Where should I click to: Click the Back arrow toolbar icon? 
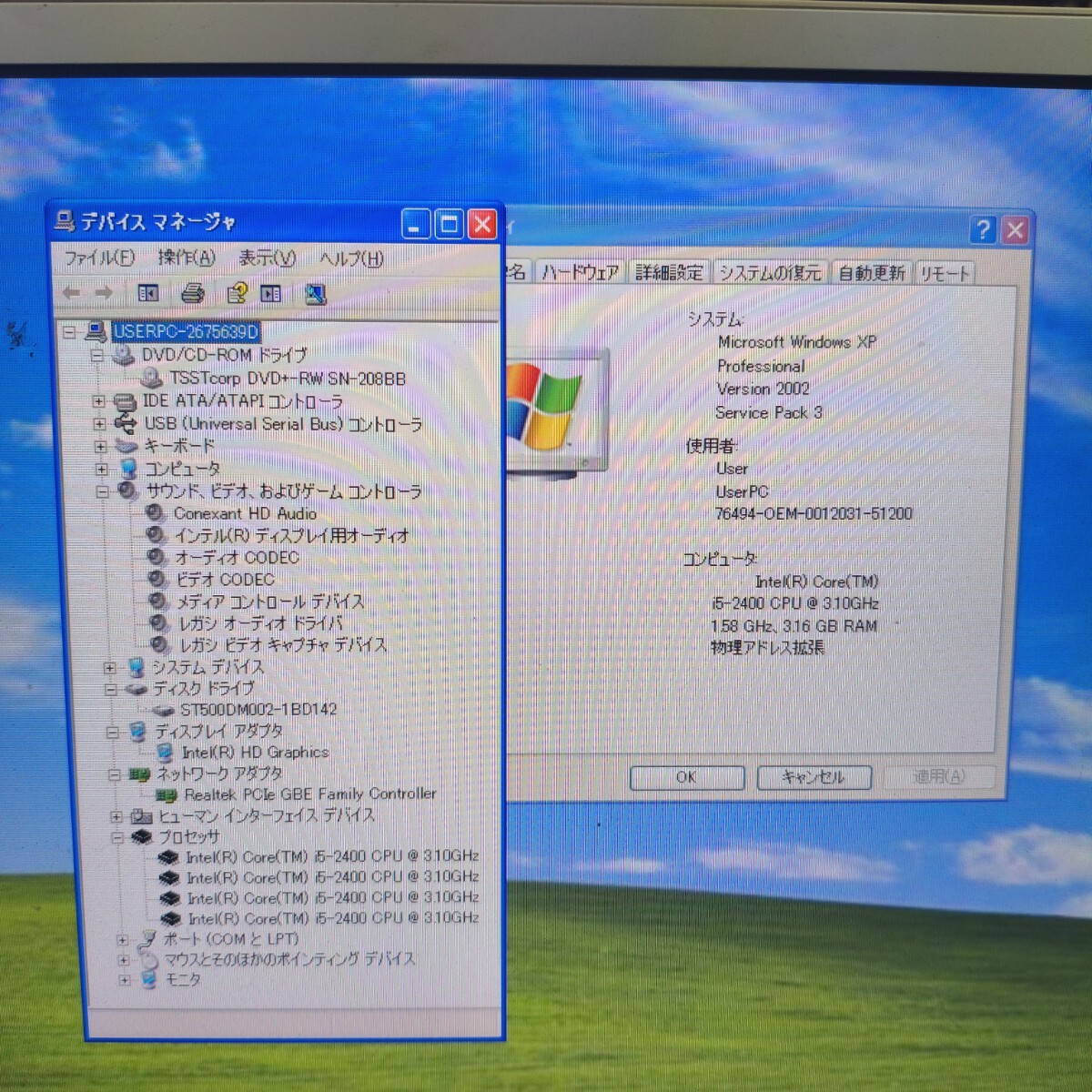[71, 293]
